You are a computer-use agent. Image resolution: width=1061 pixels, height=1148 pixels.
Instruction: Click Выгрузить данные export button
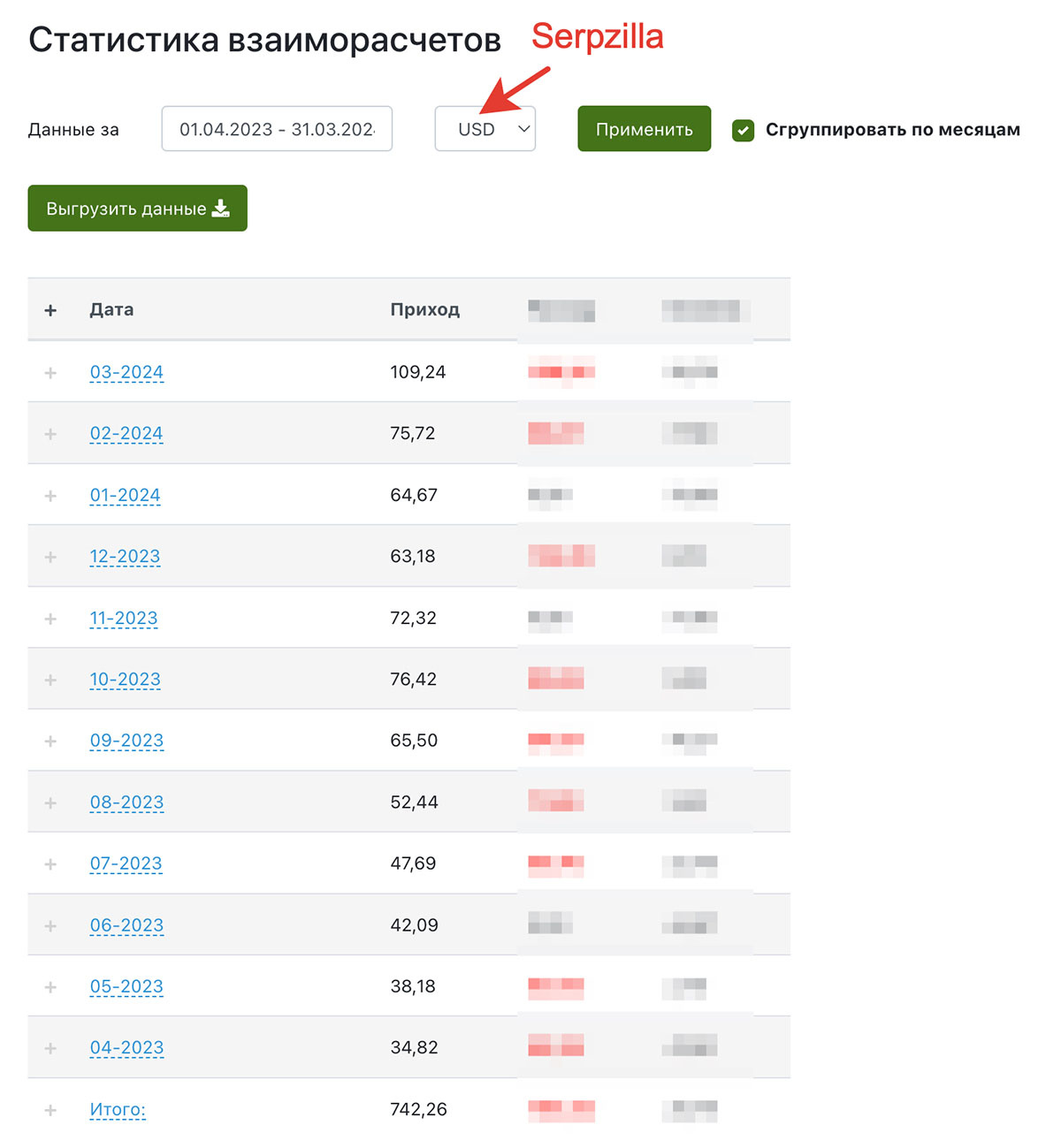[137, 209]
